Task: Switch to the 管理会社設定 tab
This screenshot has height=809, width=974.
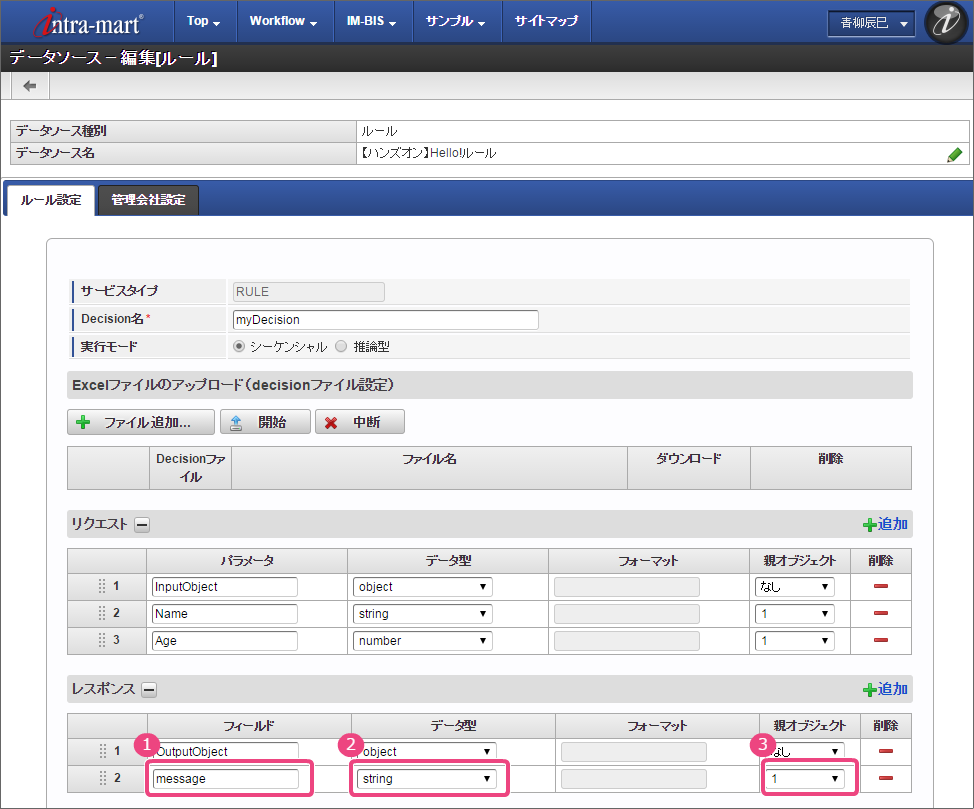Action: 148,200
